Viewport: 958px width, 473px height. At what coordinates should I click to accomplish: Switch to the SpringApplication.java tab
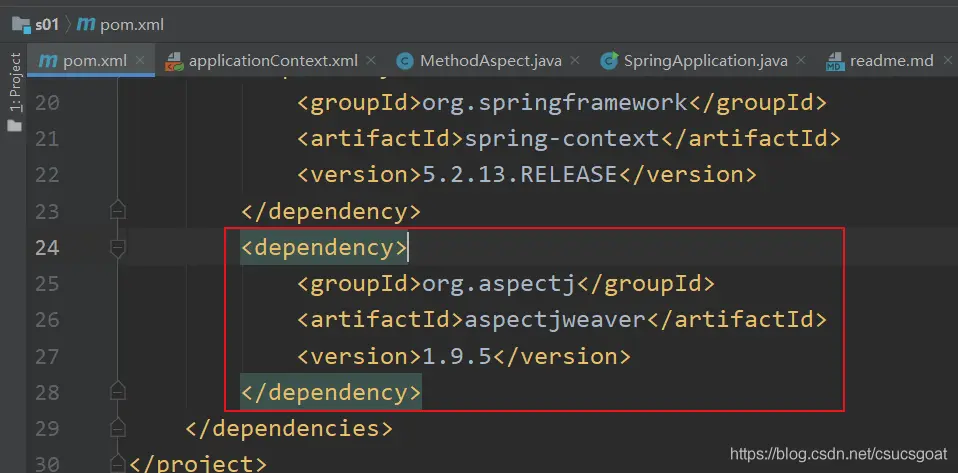tap(705, 60)
